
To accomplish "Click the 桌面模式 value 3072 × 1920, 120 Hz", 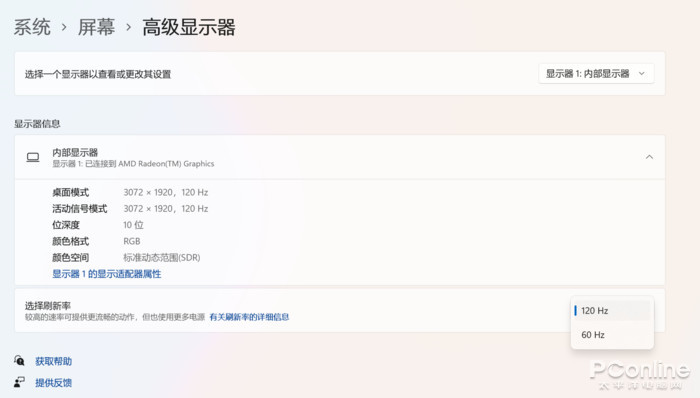I will point(166,192).
